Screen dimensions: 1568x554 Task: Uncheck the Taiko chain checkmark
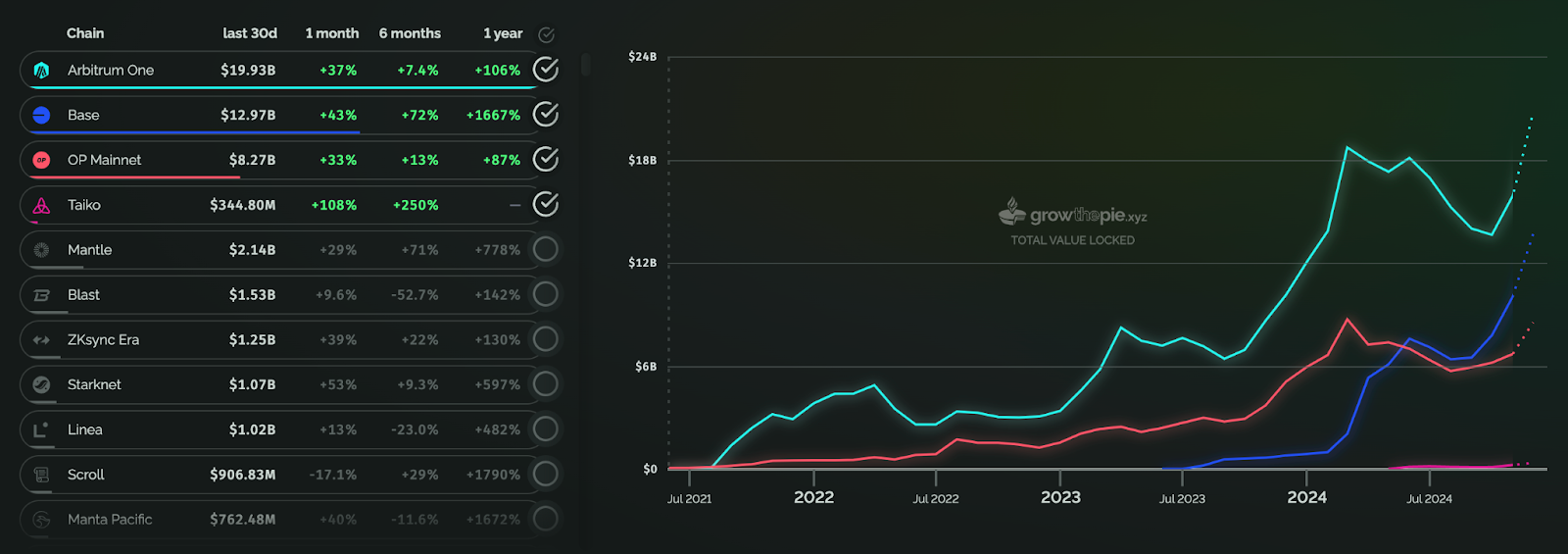coord(546,204)
